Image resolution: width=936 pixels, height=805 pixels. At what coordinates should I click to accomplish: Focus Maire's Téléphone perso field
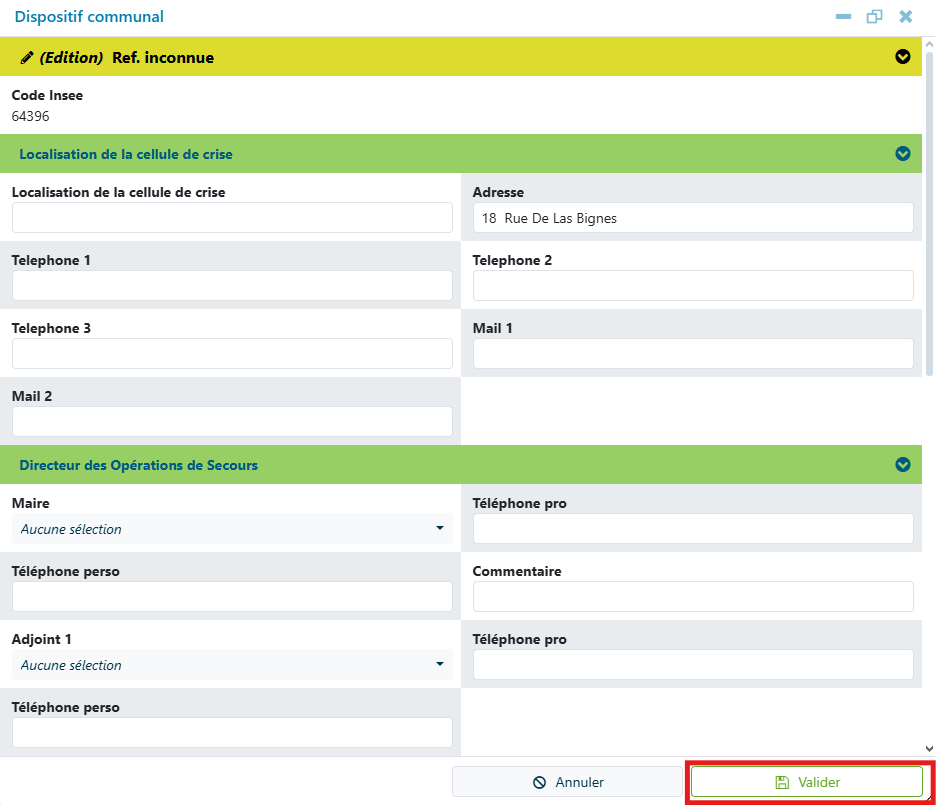pos(232,597)
